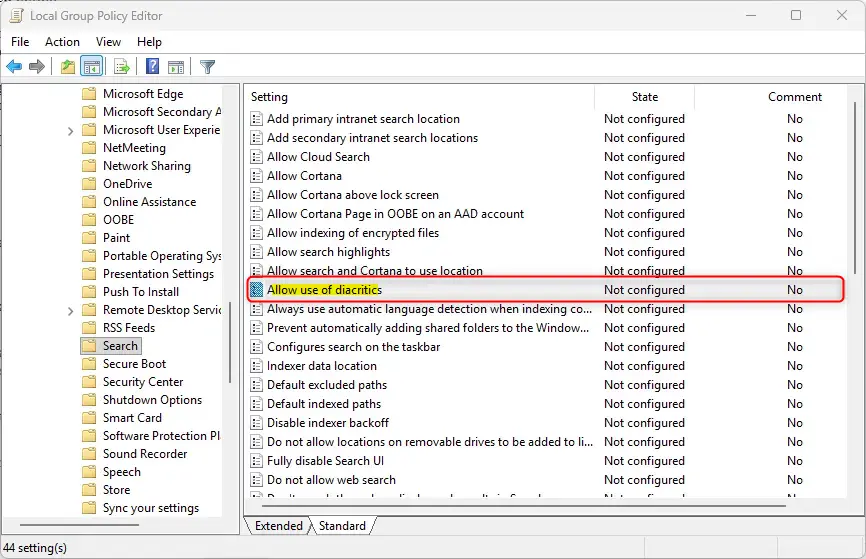The height and width of the screenshot is (559, 866).
Task: Click policy icon beside Allow Cortana
Action: [x=256, y=176]
